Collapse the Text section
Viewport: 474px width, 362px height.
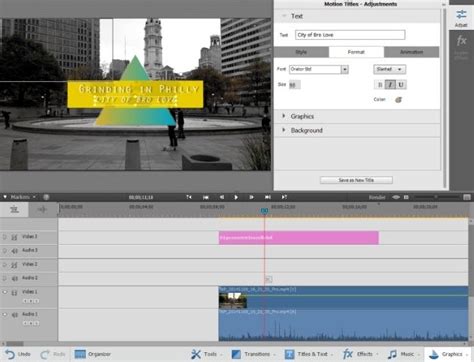click(x=284, y=16)
